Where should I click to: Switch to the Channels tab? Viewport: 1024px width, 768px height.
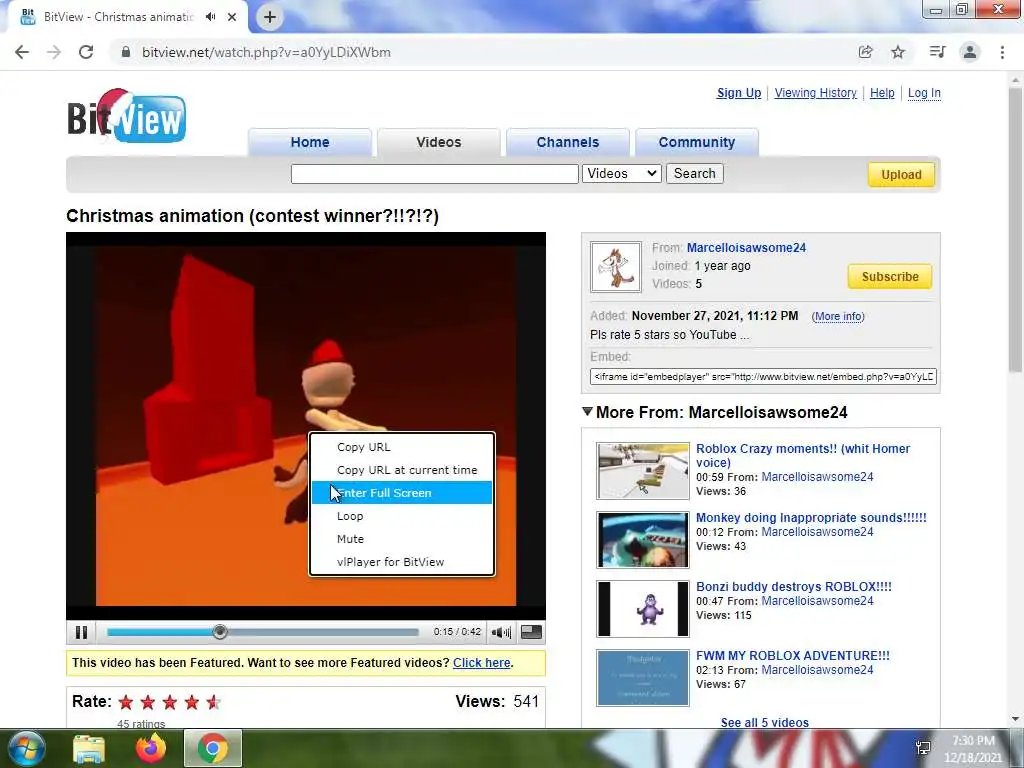pos(568,142)
